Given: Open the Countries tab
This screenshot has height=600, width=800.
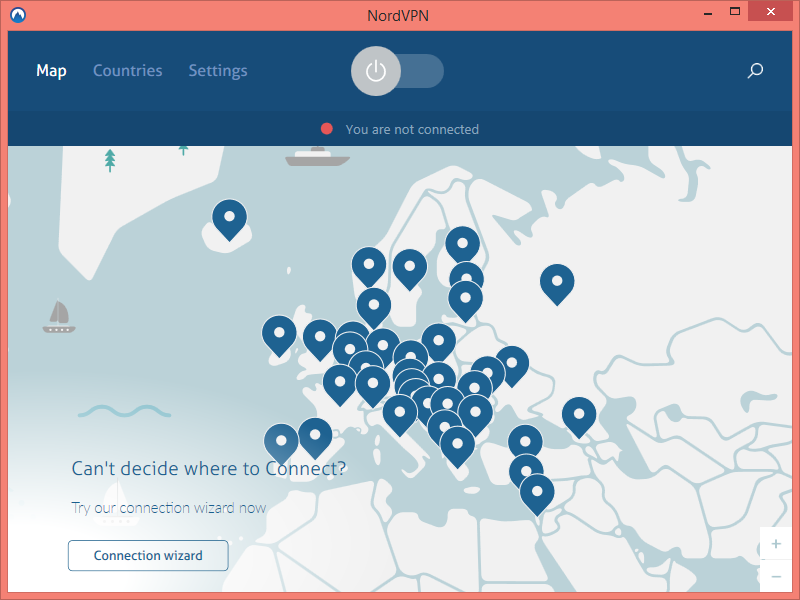Looking at the screenshot, I should coord(128,70).
